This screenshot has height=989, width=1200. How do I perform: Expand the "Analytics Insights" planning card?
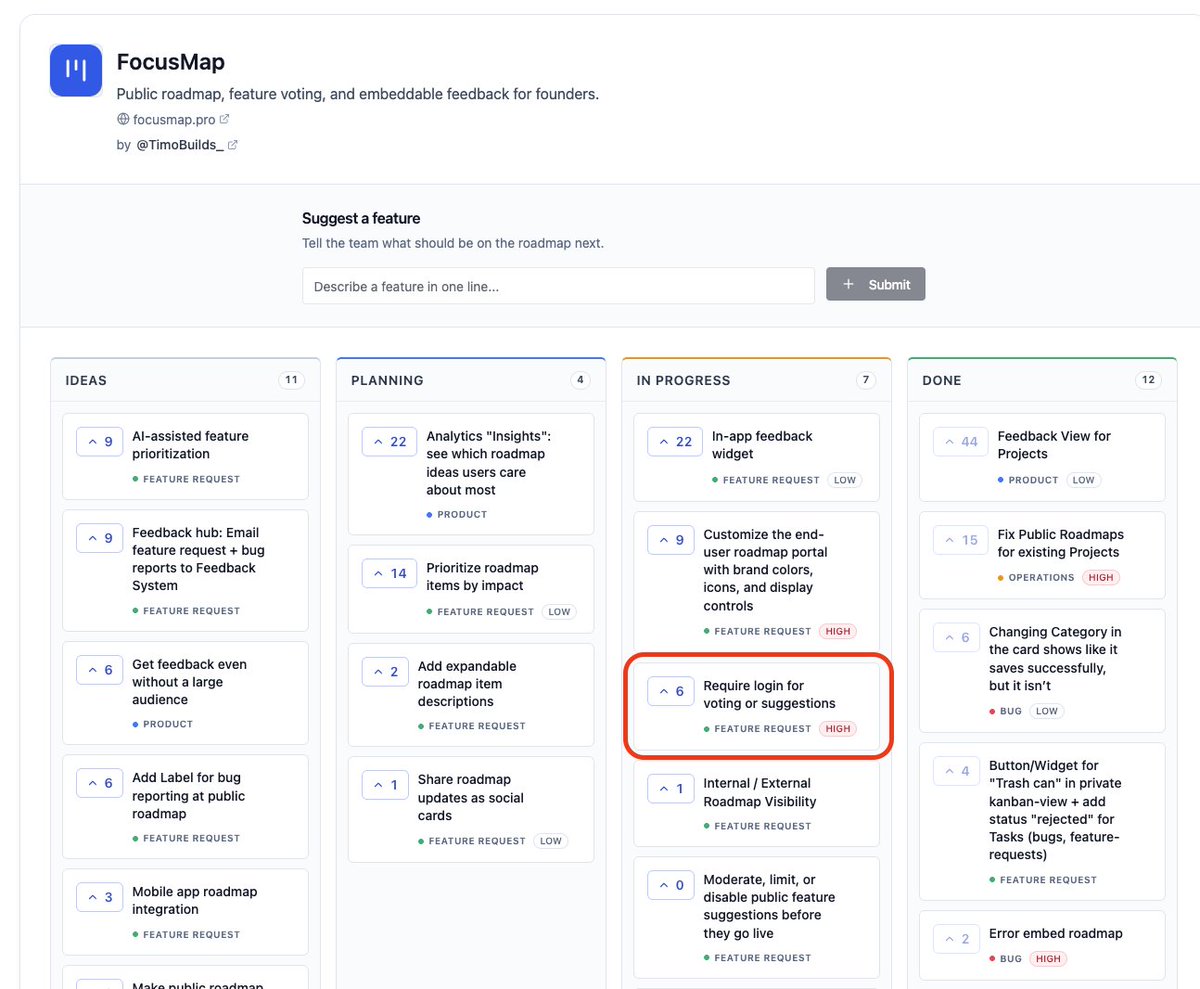[x=471, y=474]
